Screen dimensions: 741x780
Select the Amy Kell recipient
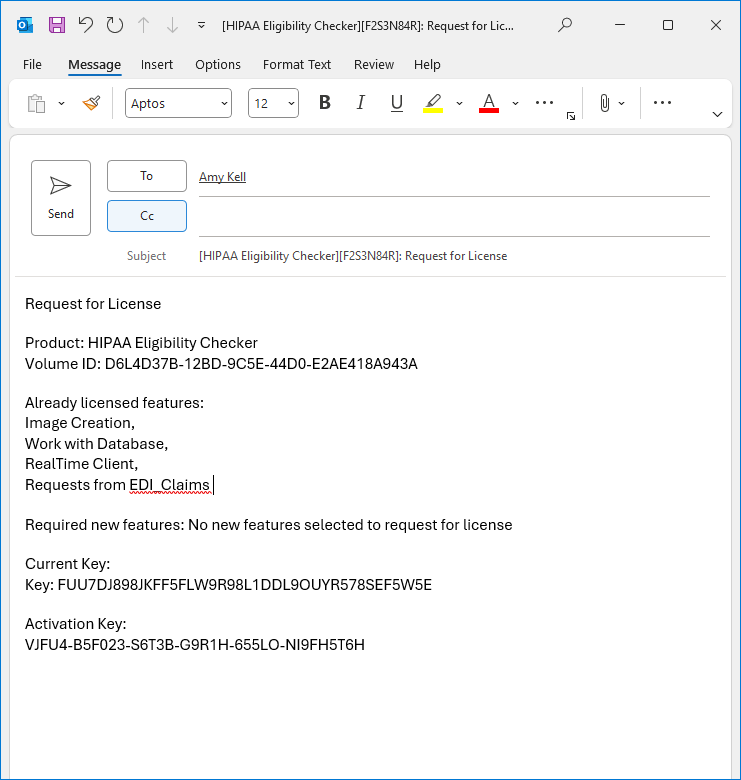[x=222, y=177]
